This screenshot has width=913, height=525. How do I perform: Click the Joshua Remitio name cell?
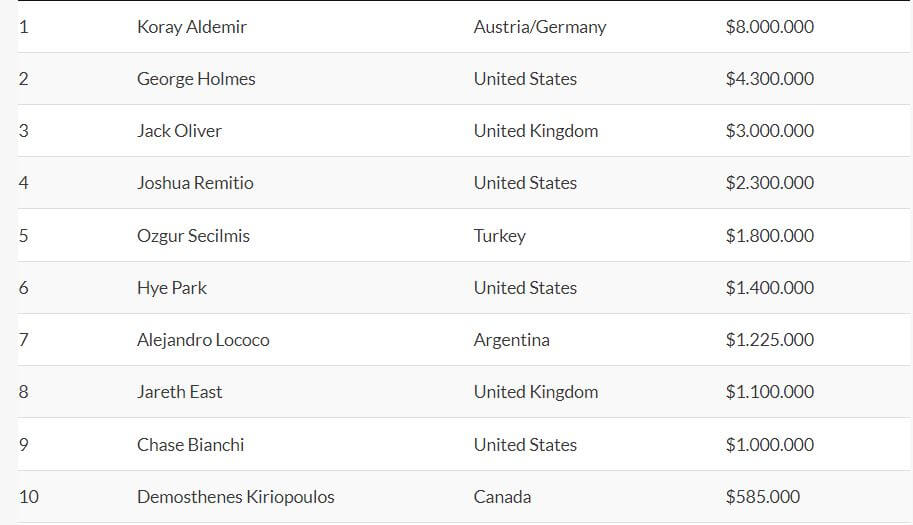tap(195, 183)
